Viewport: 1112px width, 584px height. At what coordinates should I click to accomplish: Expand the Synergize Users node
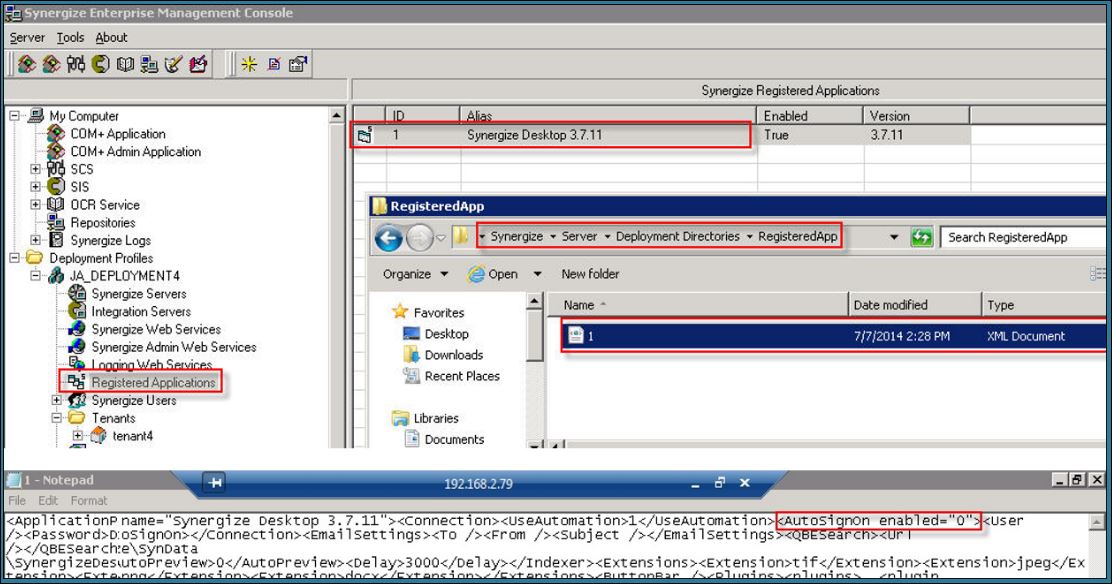click(x=57, y=400)
